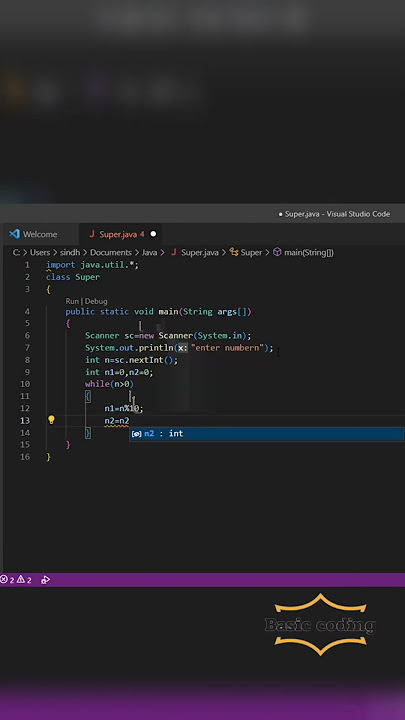Click the Java file icon on Super.java tab
The width and height of the screenshot is (405, 720).
coord(92,234)
